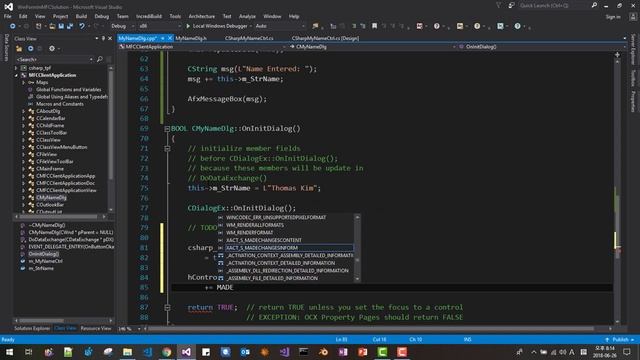The image size is (640, 360).
Task: Open the IncrediBuild menu
Action: point(149,16)
